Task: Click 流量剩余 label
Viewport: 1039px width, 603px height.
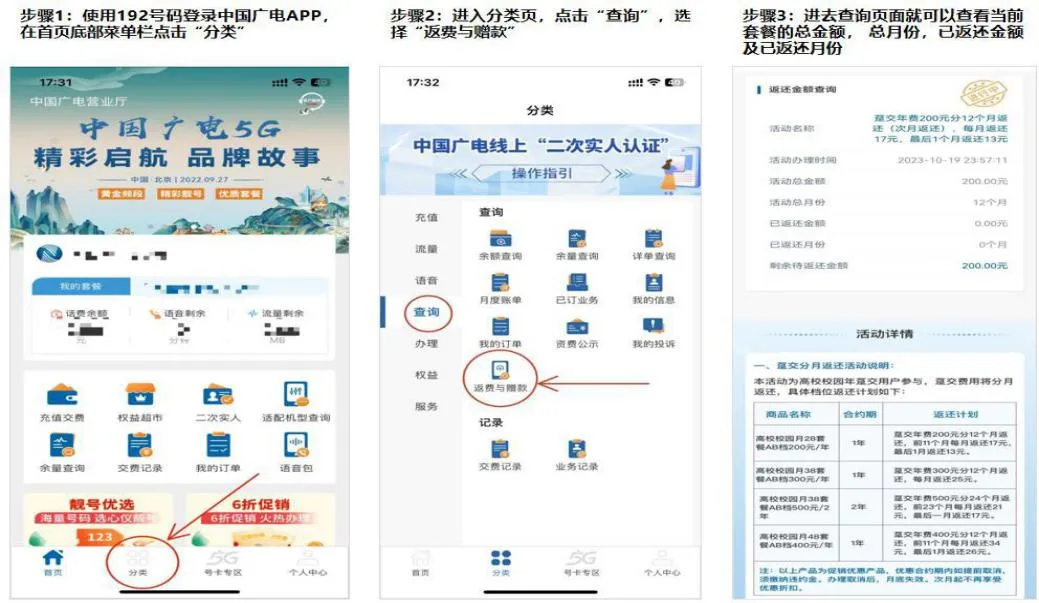Action: click(x=282, y=313)
